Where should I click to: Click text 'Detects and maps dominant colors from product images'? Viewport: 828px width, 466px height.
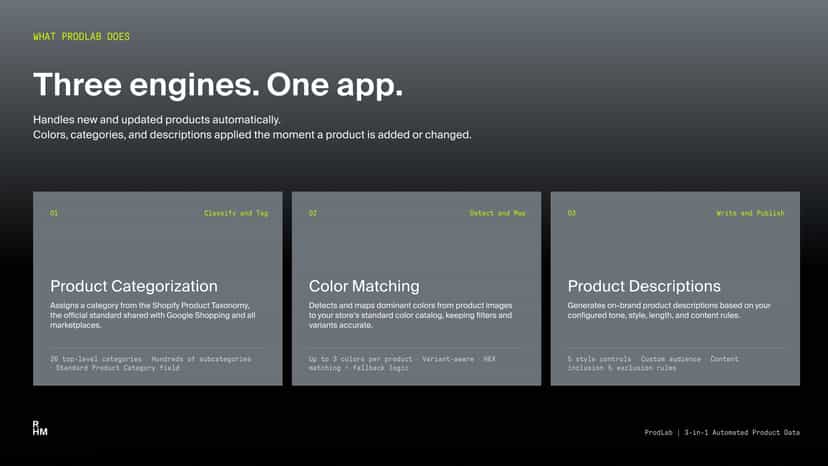[x=410, y=305]
